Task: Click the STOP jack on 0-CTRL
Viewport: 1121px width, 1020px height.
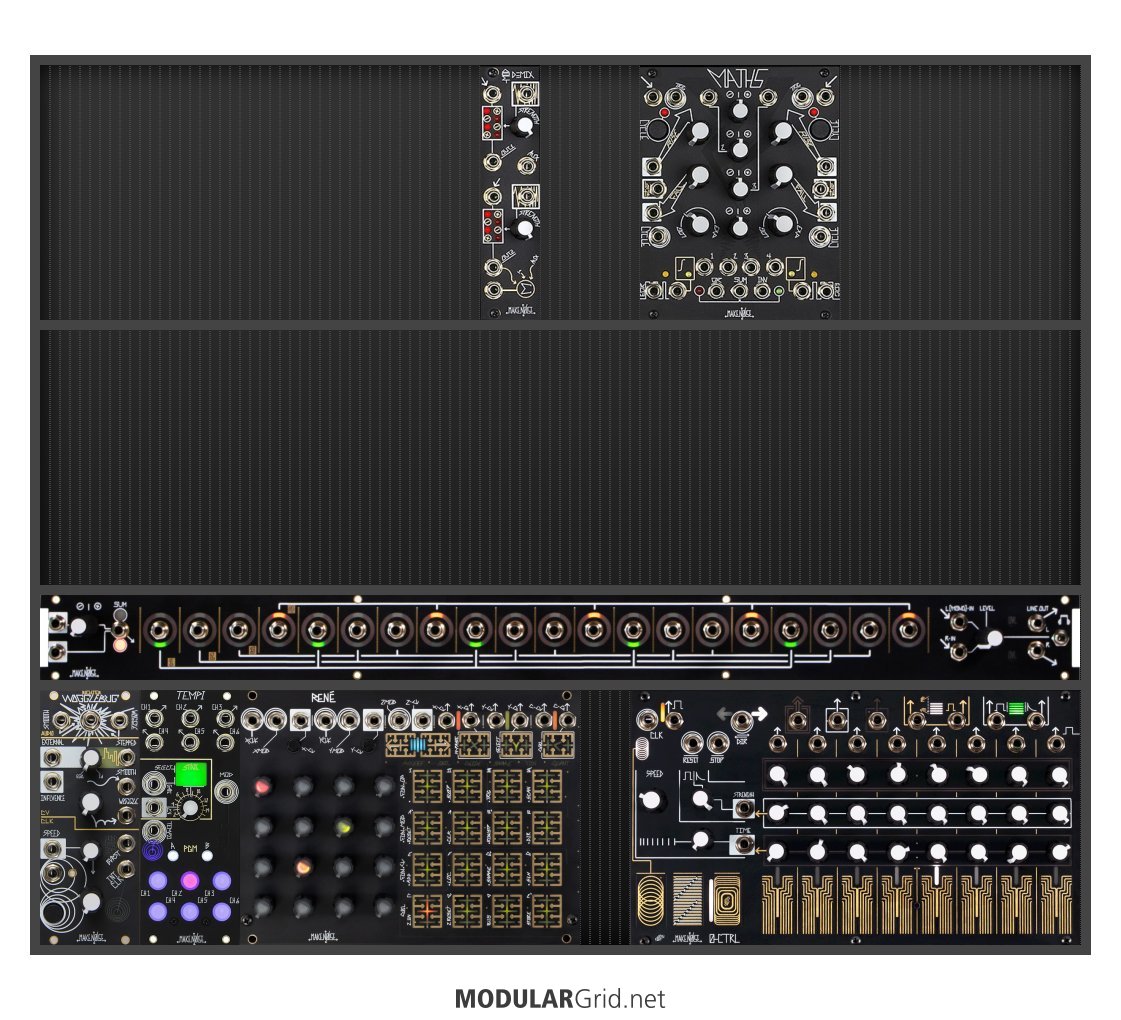Action: (x=717, y=743)
